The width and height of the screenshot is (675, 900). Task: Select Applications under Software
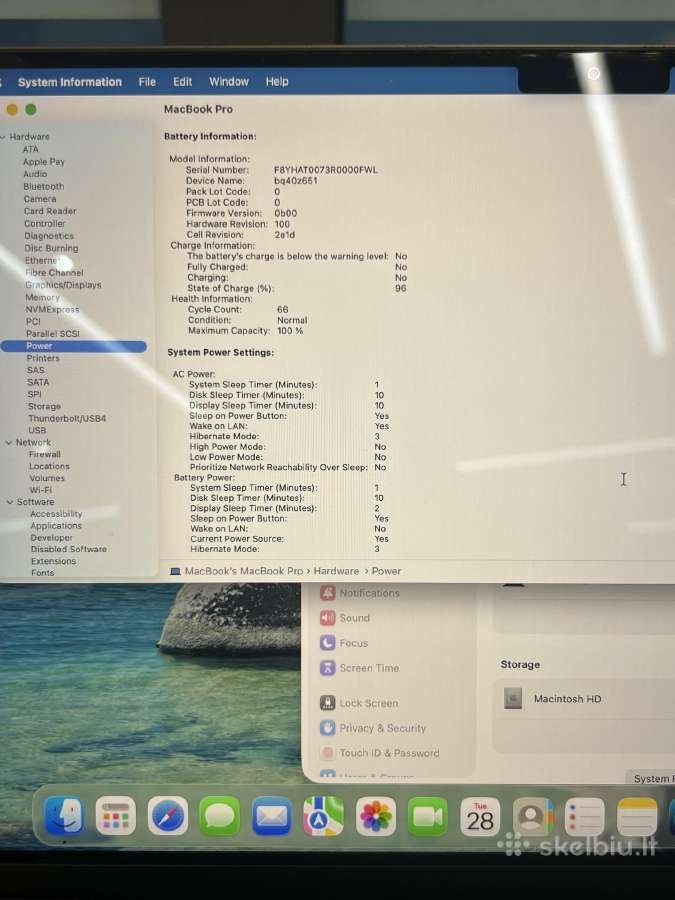click(x=56, y=526)
